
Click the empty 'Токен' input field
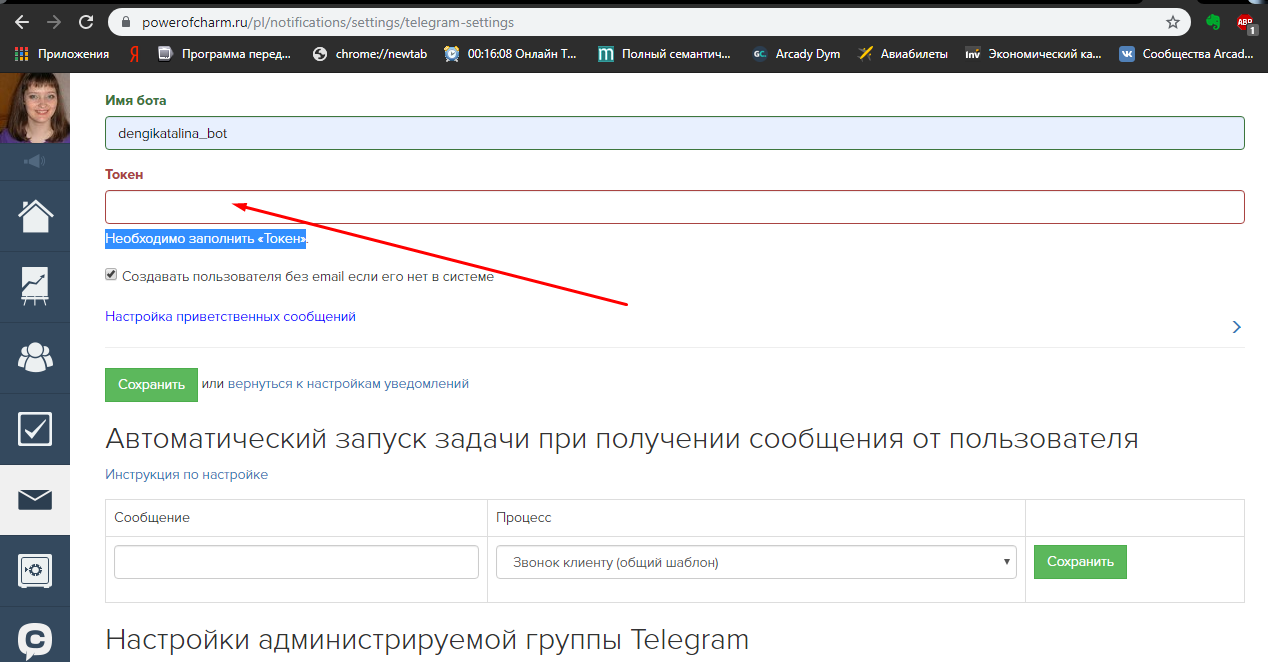(x=674, y=207)
